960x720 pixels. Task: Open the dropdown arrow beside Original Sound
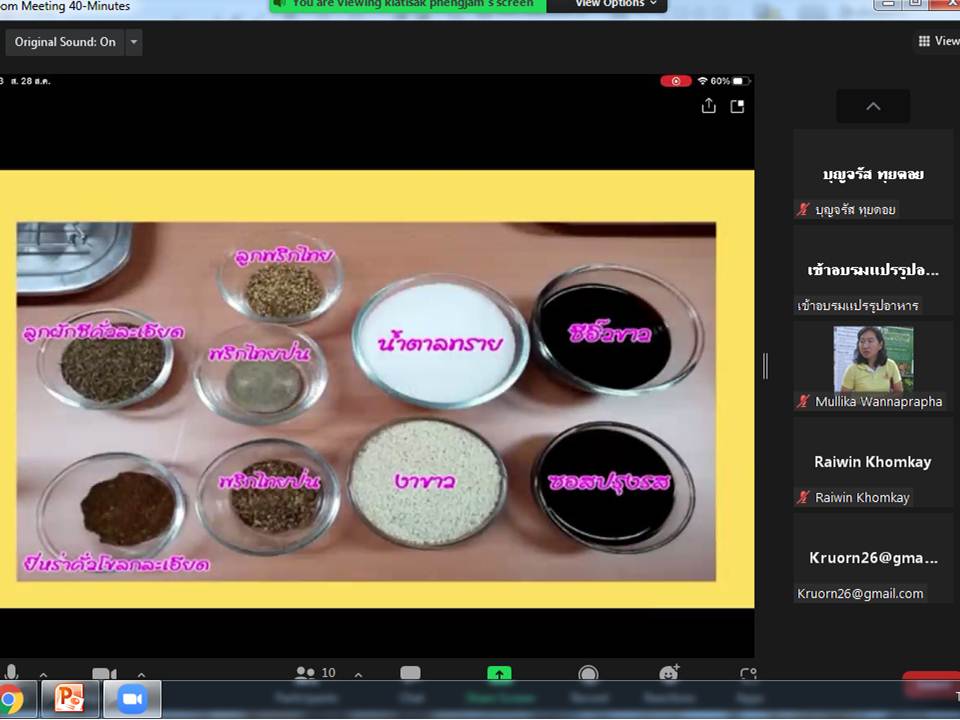[x=133, y=42]
